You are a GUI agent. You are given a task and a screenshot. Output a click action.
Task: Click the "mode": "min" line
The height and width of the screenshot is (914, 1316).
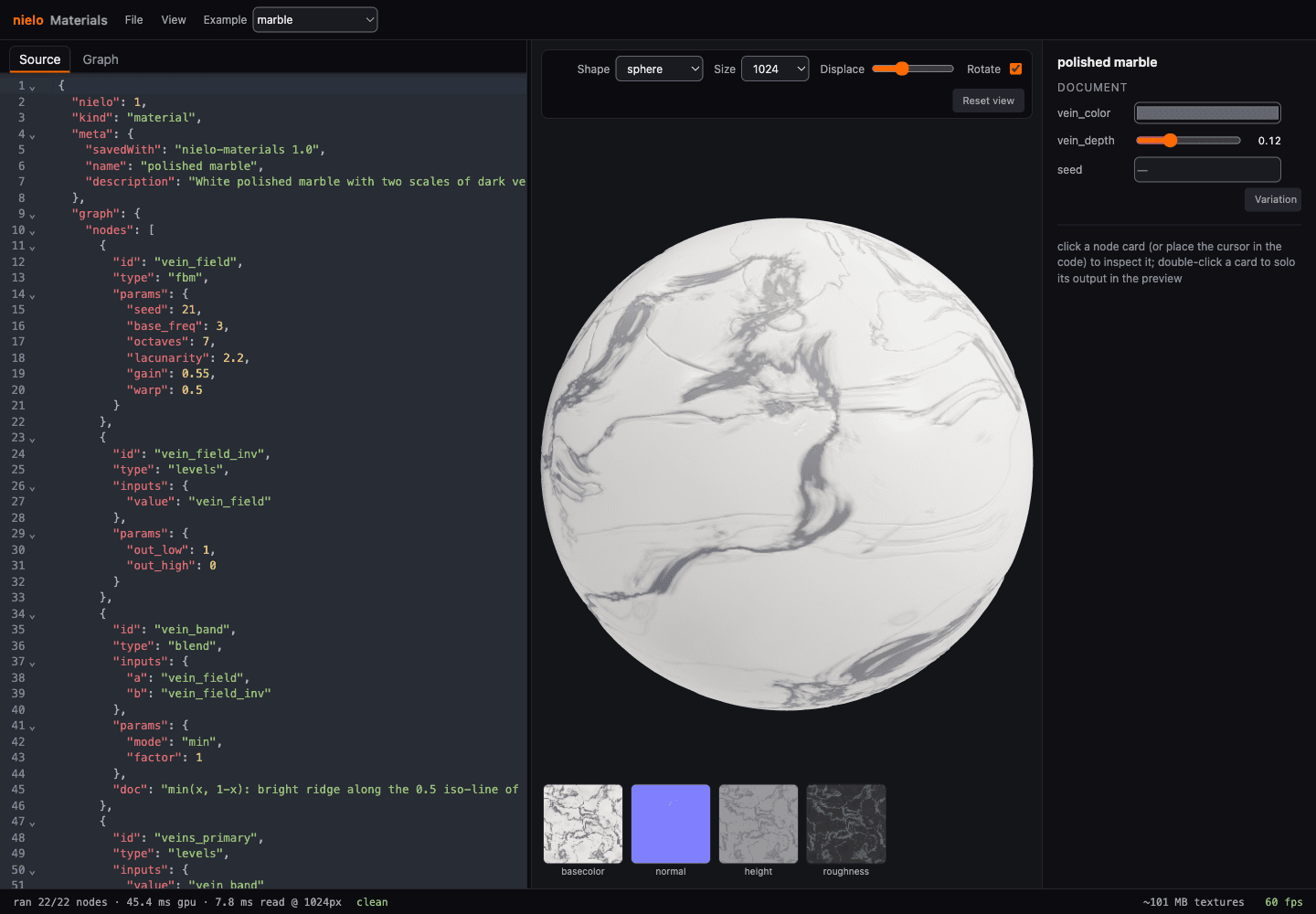175,742
